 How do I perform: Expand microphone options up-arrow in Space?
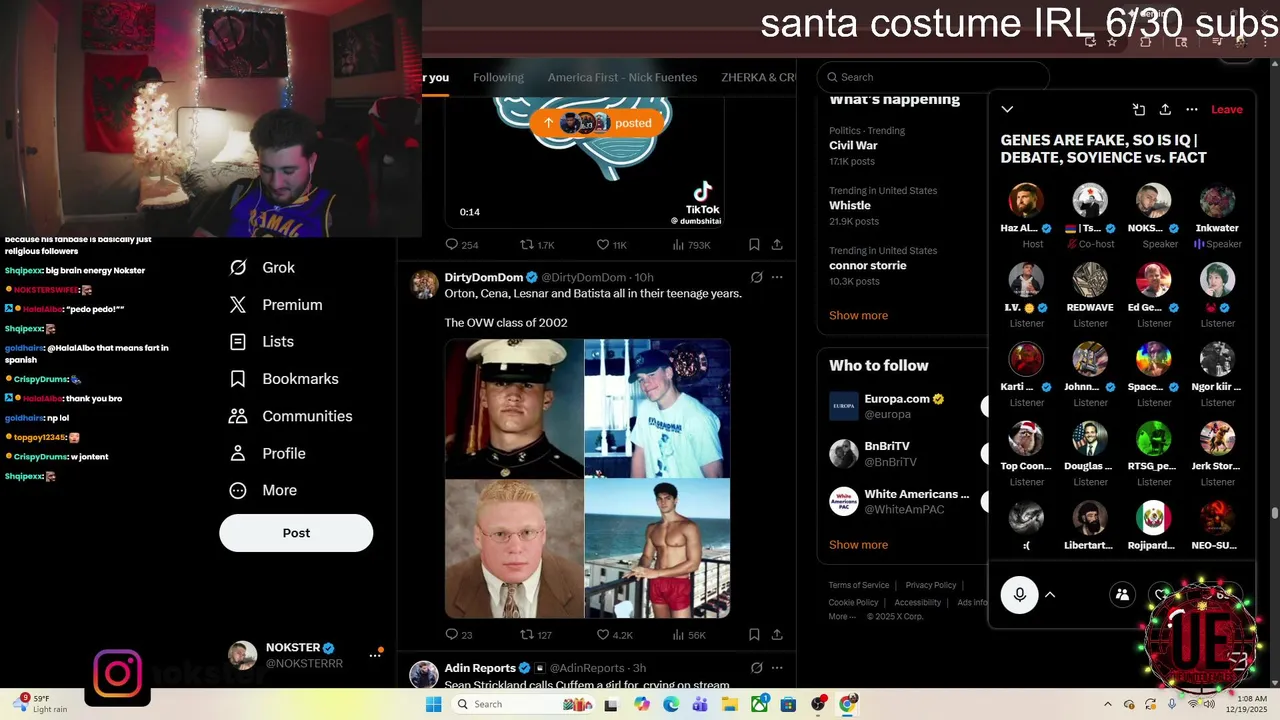coord(1050,595)
